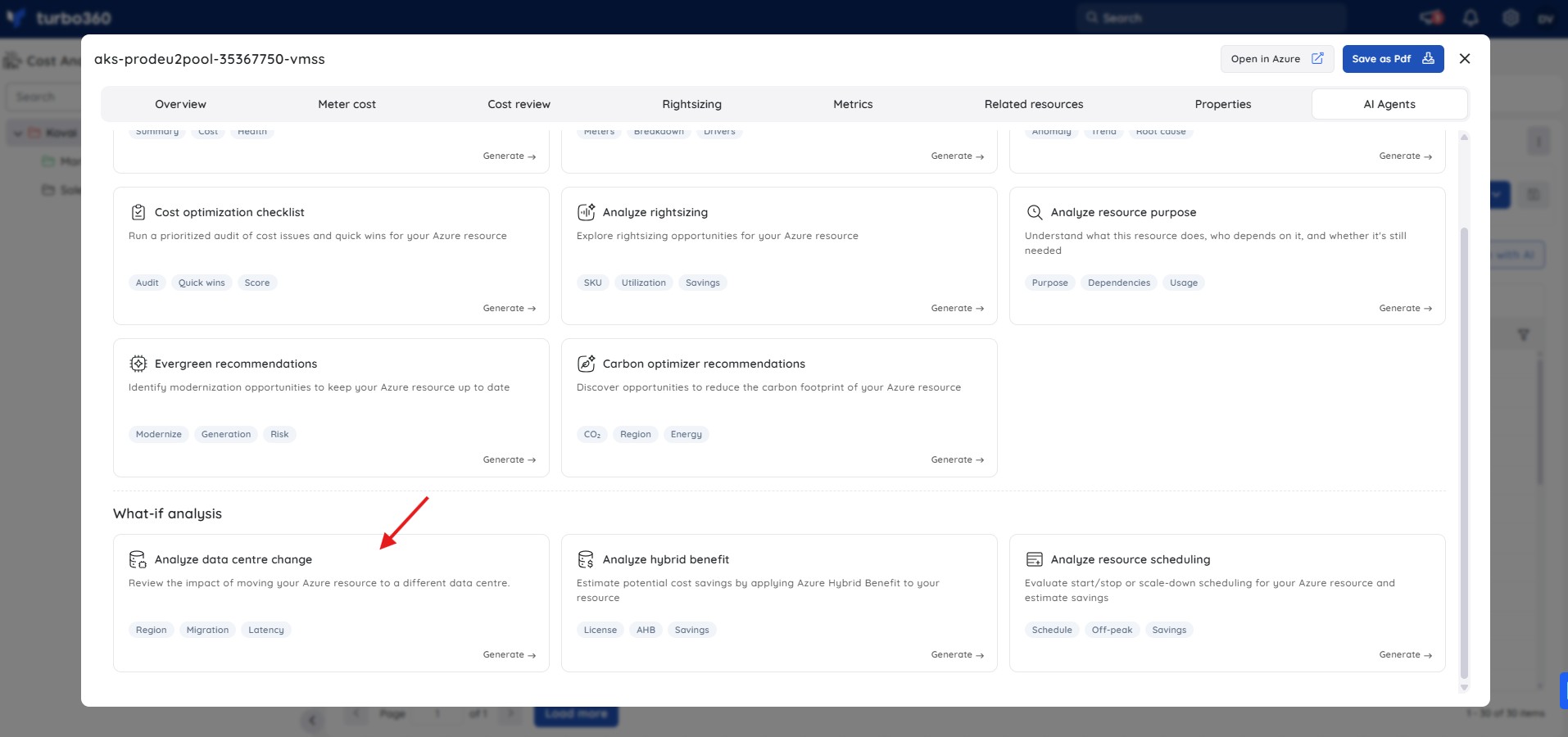Screen dimensions: 1568x737
Task: Click the turbo360 logo
Action: 58,18
